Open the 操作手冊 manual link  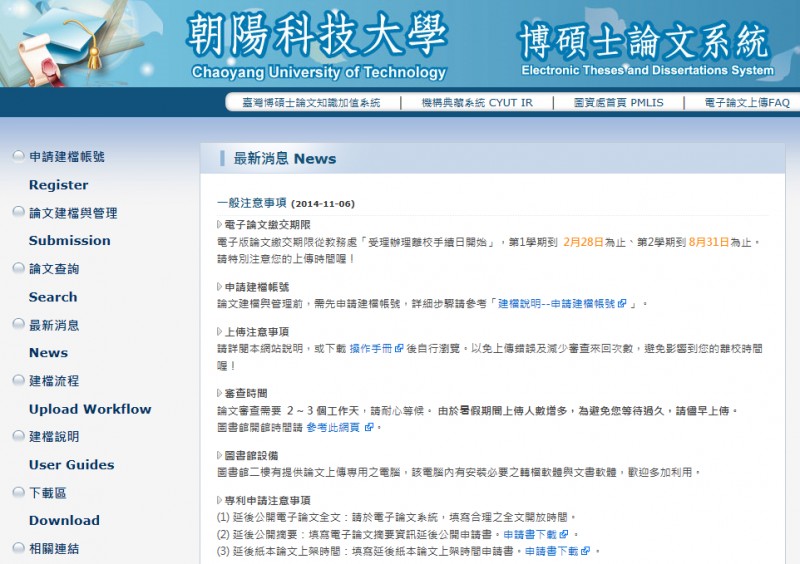pyautogui.click(x=371, y=349)
